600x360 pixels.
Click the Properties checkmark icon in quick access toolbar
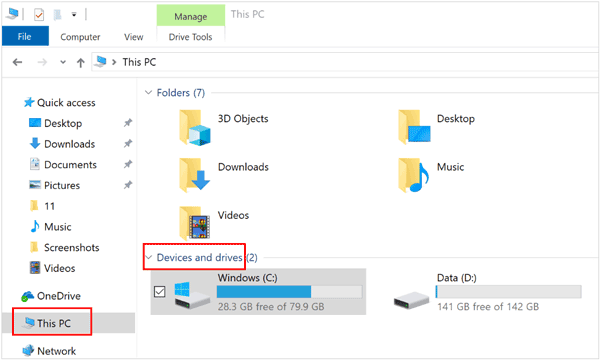coord(39,15)
